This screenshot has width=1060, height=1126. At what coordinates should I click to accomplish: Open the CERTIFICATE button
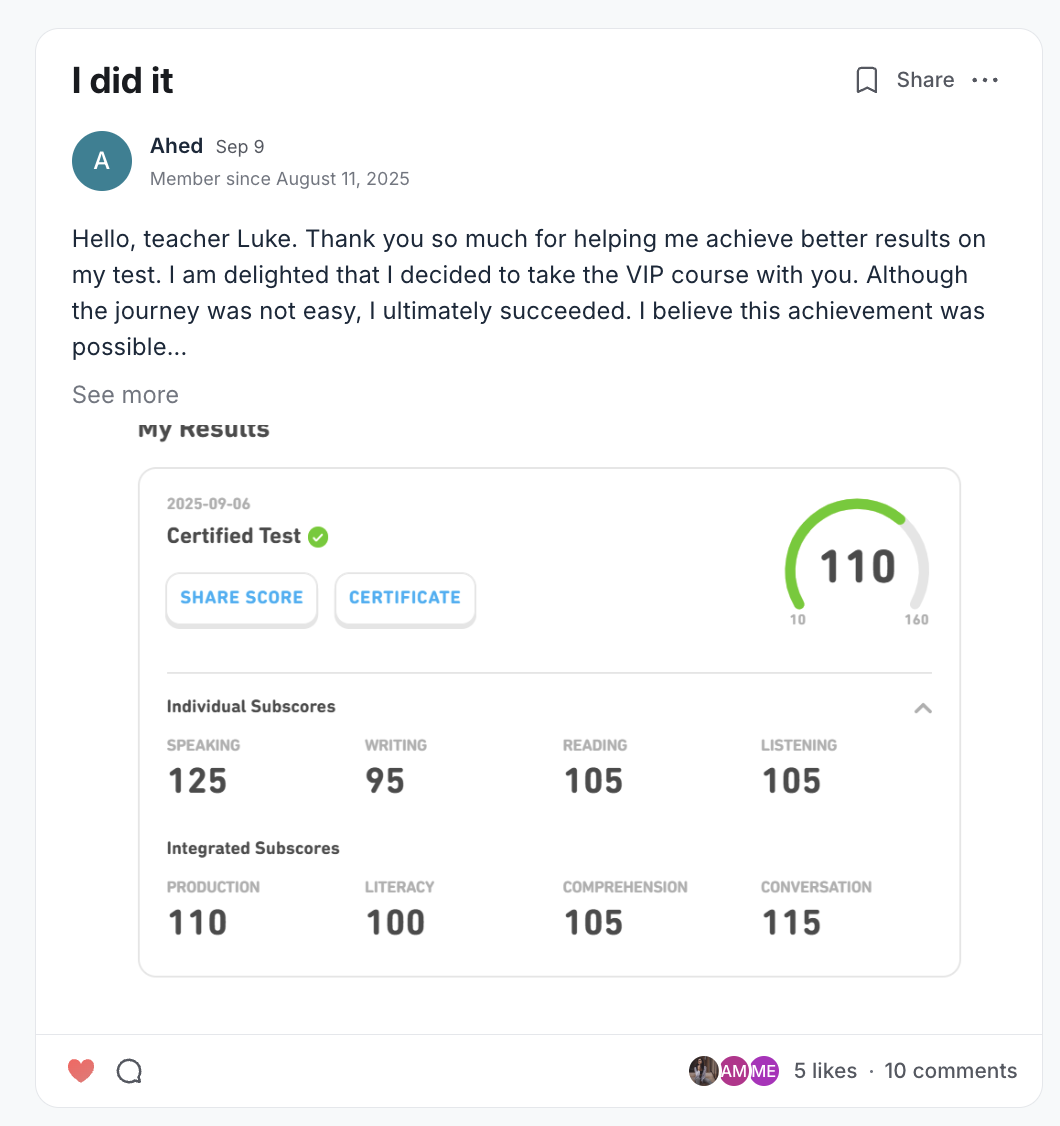[x=405, y=598]
